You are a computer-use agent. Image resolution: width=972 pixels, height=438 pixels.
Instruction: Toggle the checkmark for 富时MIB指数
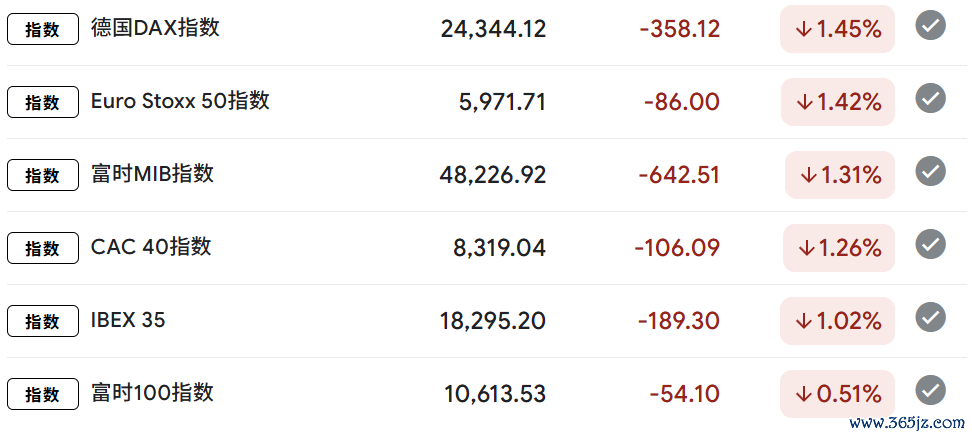930,172
